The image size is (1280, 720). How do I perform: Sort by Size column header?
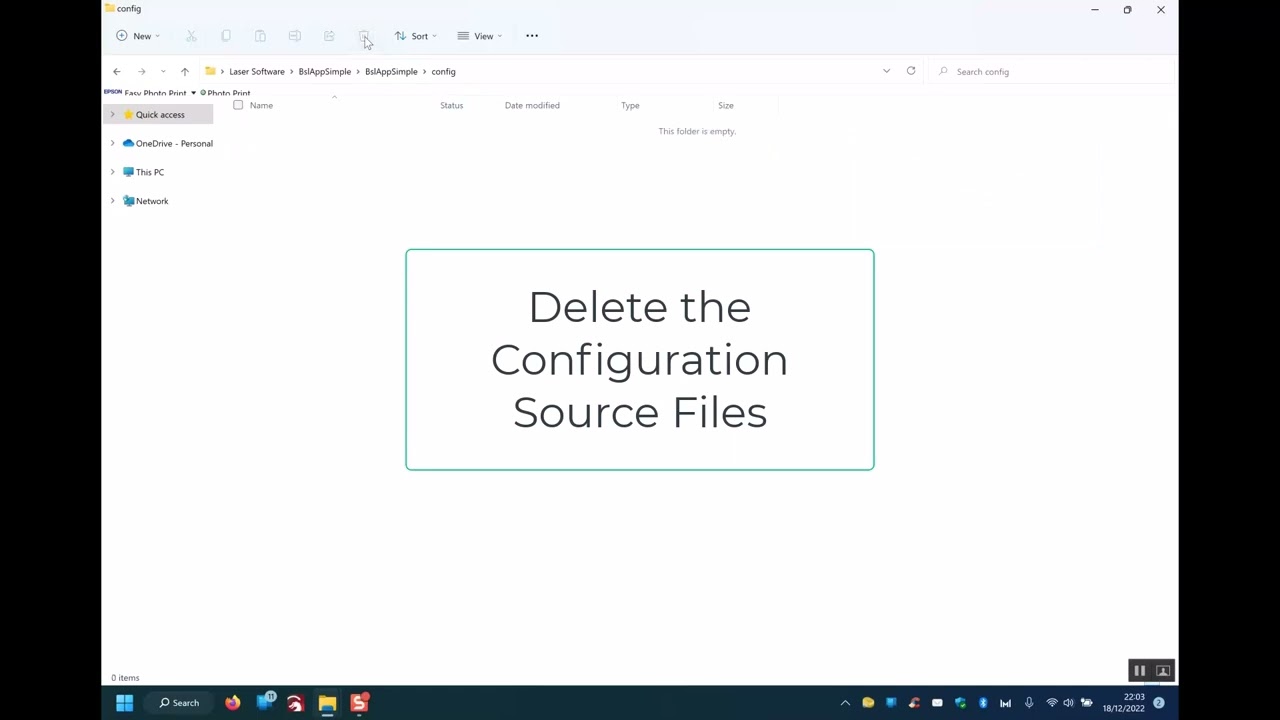[726, 105]
